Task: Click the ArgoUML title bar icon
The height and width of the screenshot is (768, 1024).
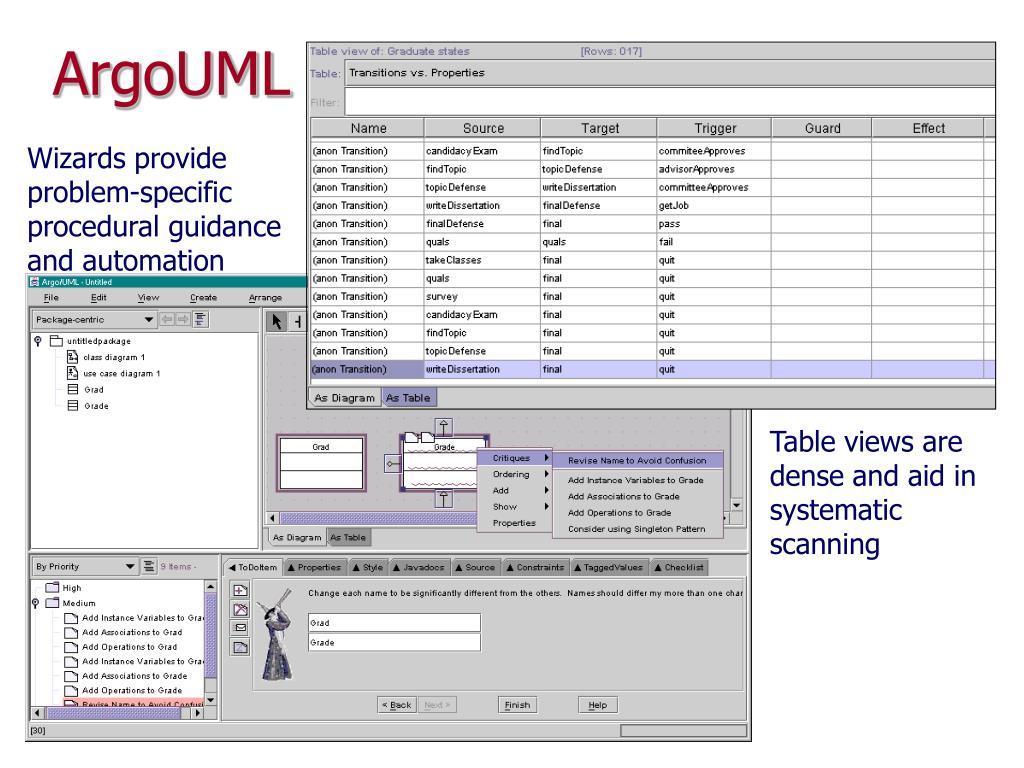Action: click(34, 282)
